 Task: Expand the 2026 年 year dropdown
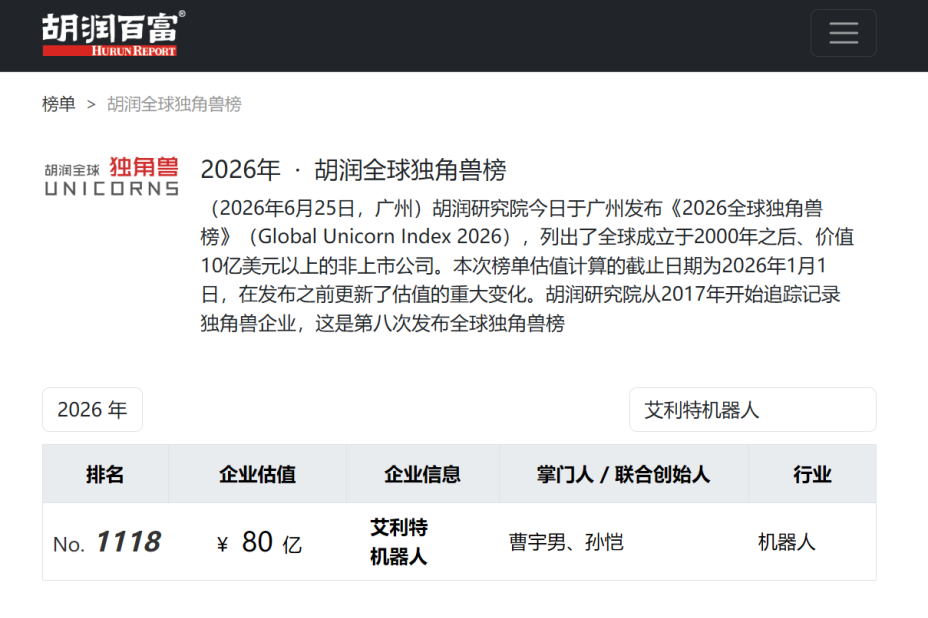point(92,410)
